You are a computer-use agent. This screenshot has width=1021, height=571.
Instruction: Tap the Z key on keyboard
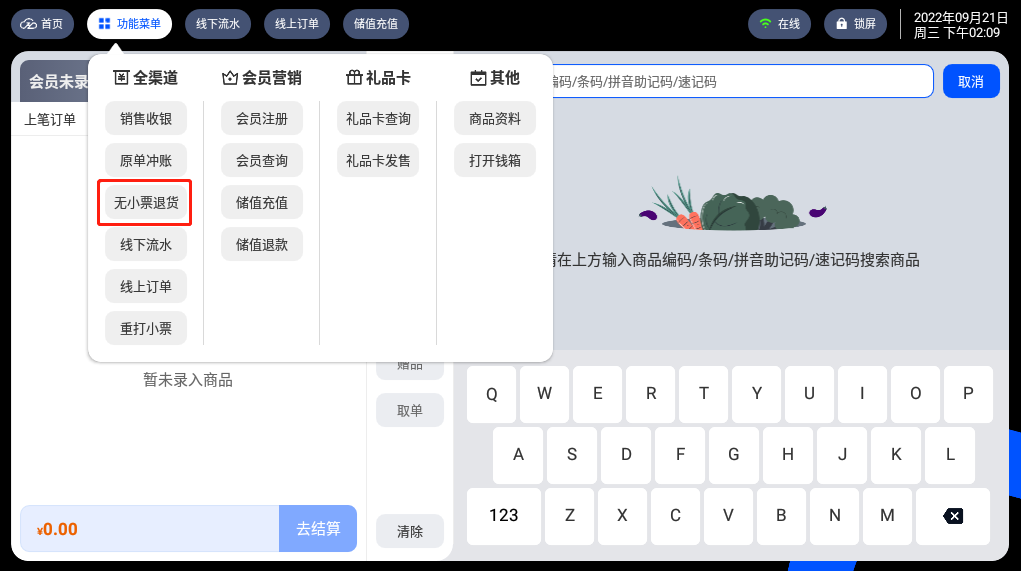click(x=570, y=516)
